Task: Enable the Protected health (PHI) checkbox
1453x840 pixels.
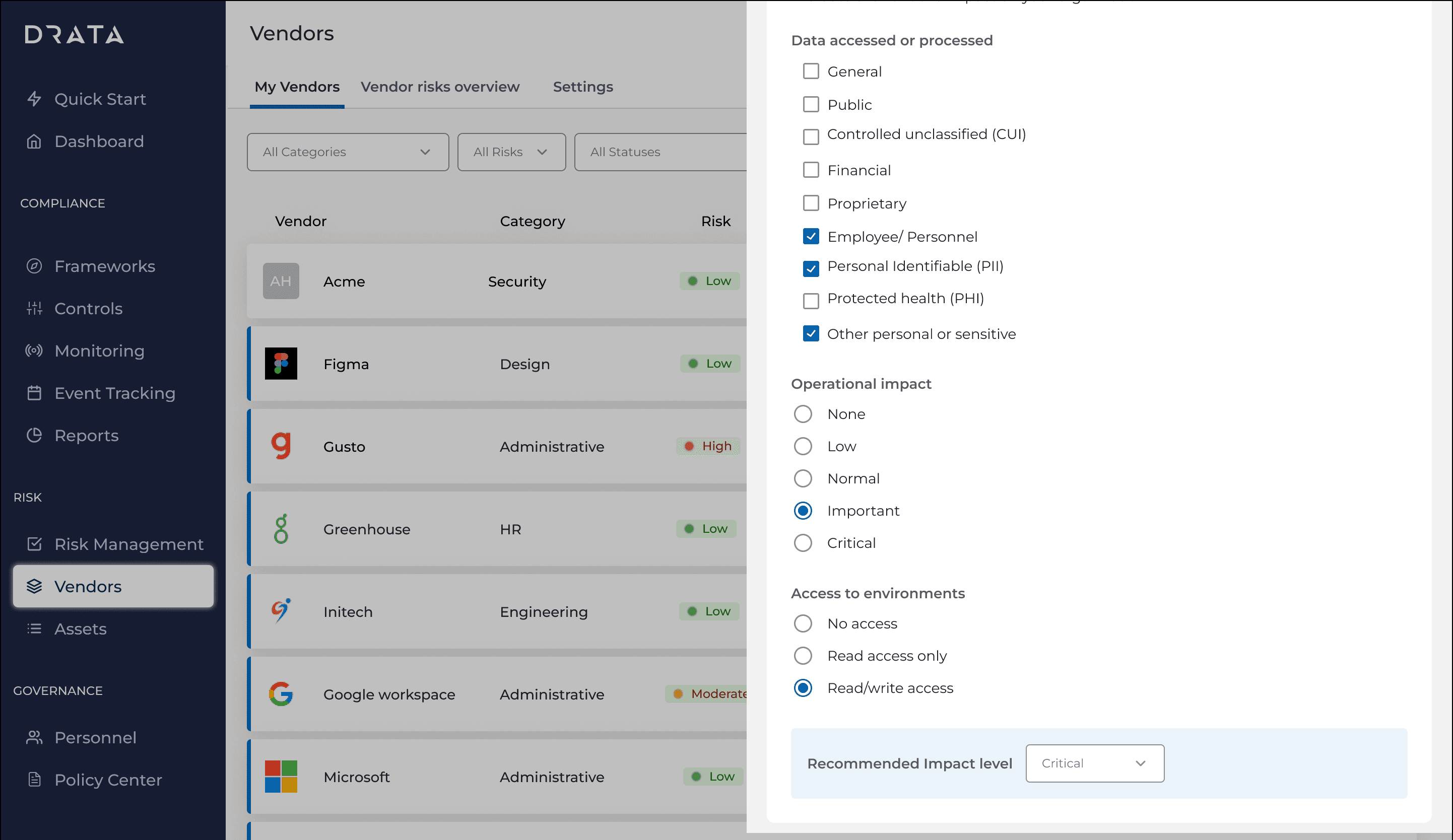Action: coord(811,301)
